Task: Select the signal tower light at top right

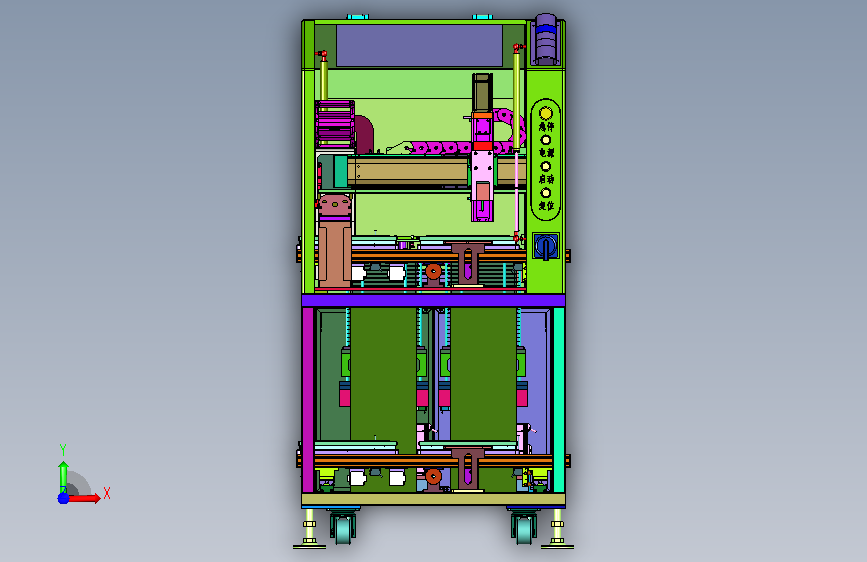Action: coord(546,39)
